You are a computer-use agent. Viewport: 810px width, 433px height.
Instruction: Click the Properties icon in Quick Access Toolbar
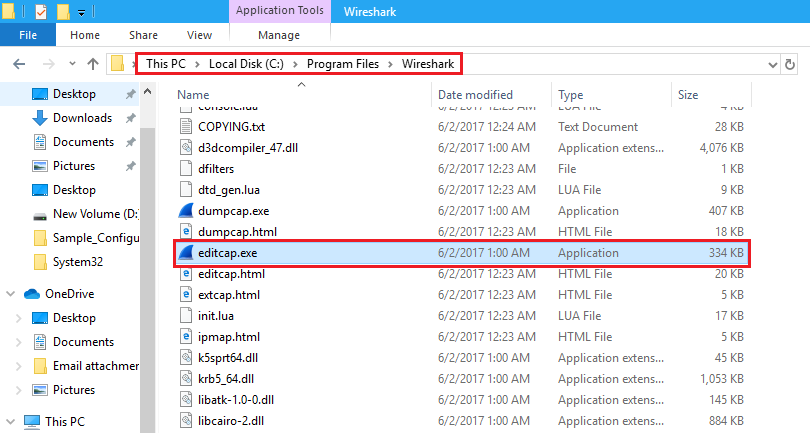(40, 12)
